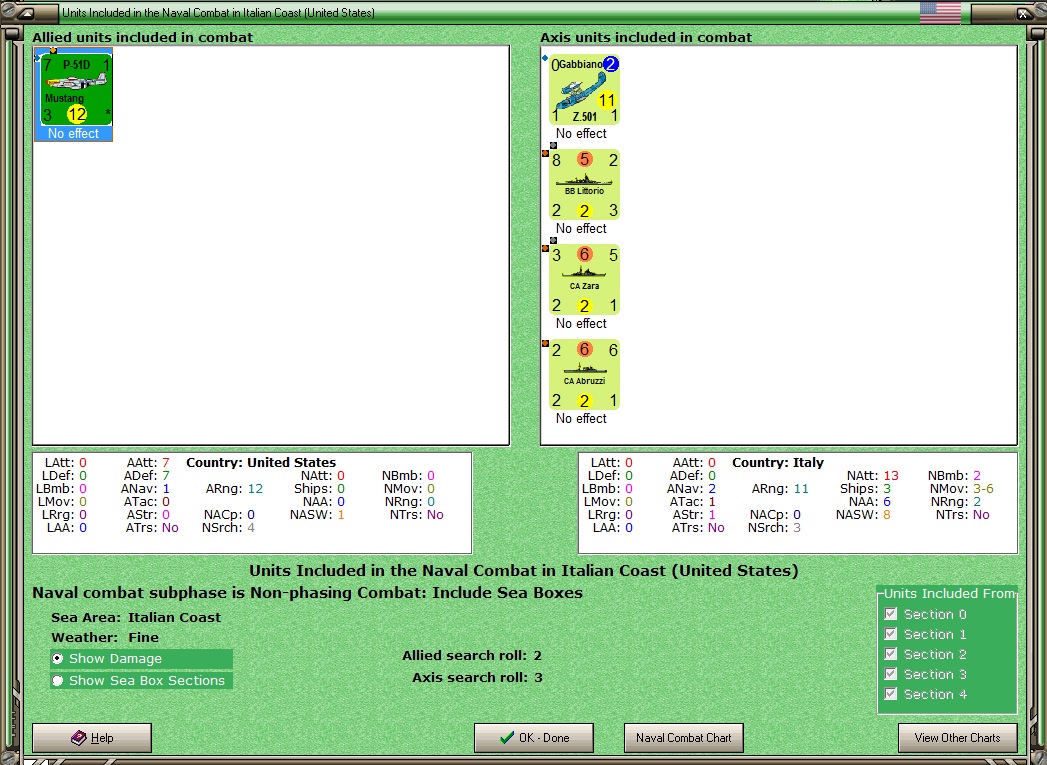This screenshot has width=1047, height=765.
Task: Click the 'Country: United States' label
Action: point(261,463)
